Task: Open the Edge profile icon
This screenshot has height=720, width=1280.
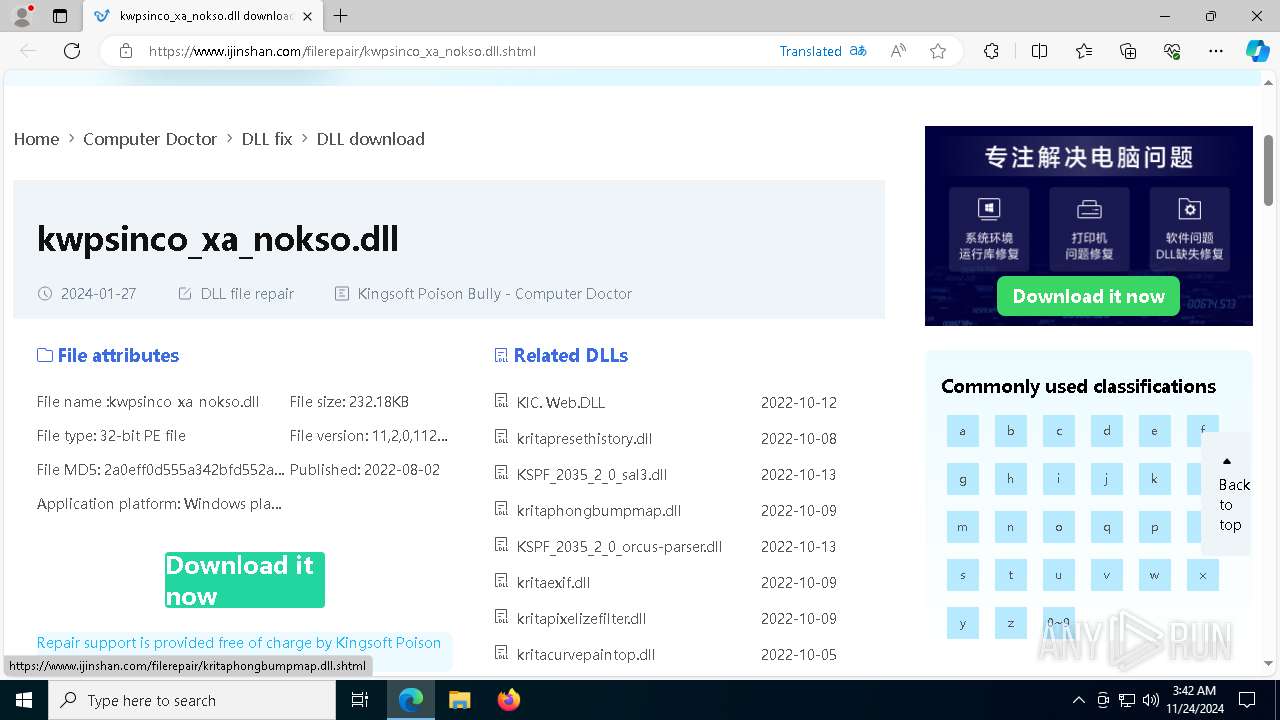Action: pyautogui.click(x=22, y=16)
